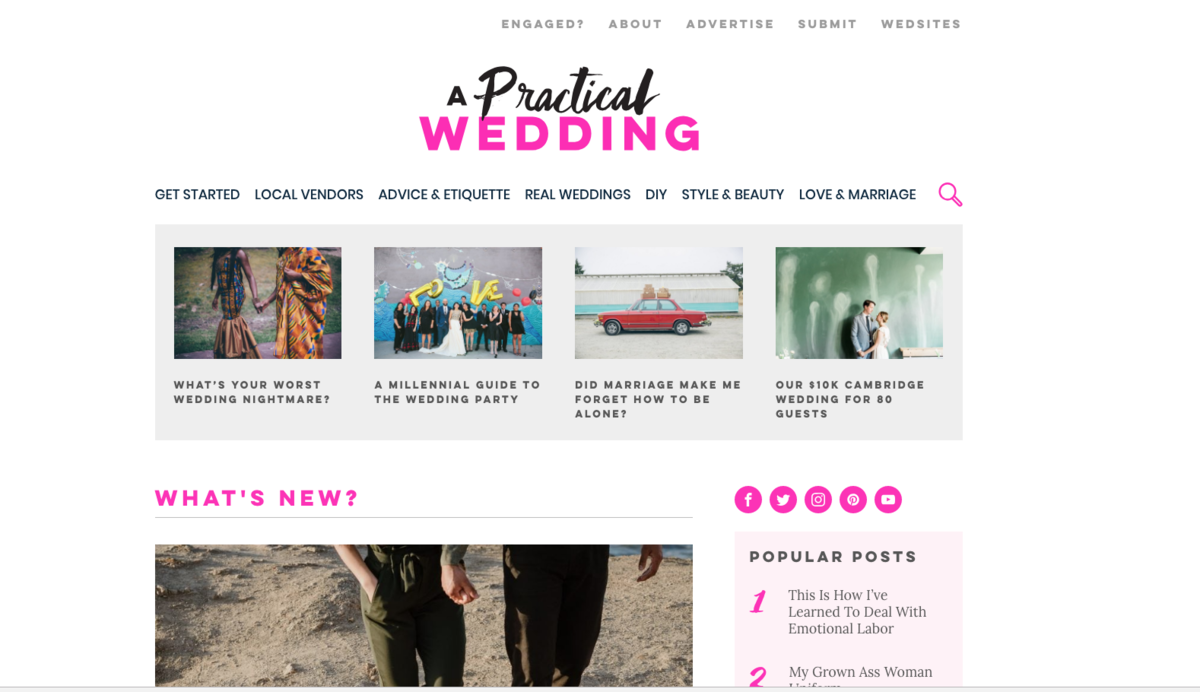Open the pink magnifying glass search

coord(950,195)
